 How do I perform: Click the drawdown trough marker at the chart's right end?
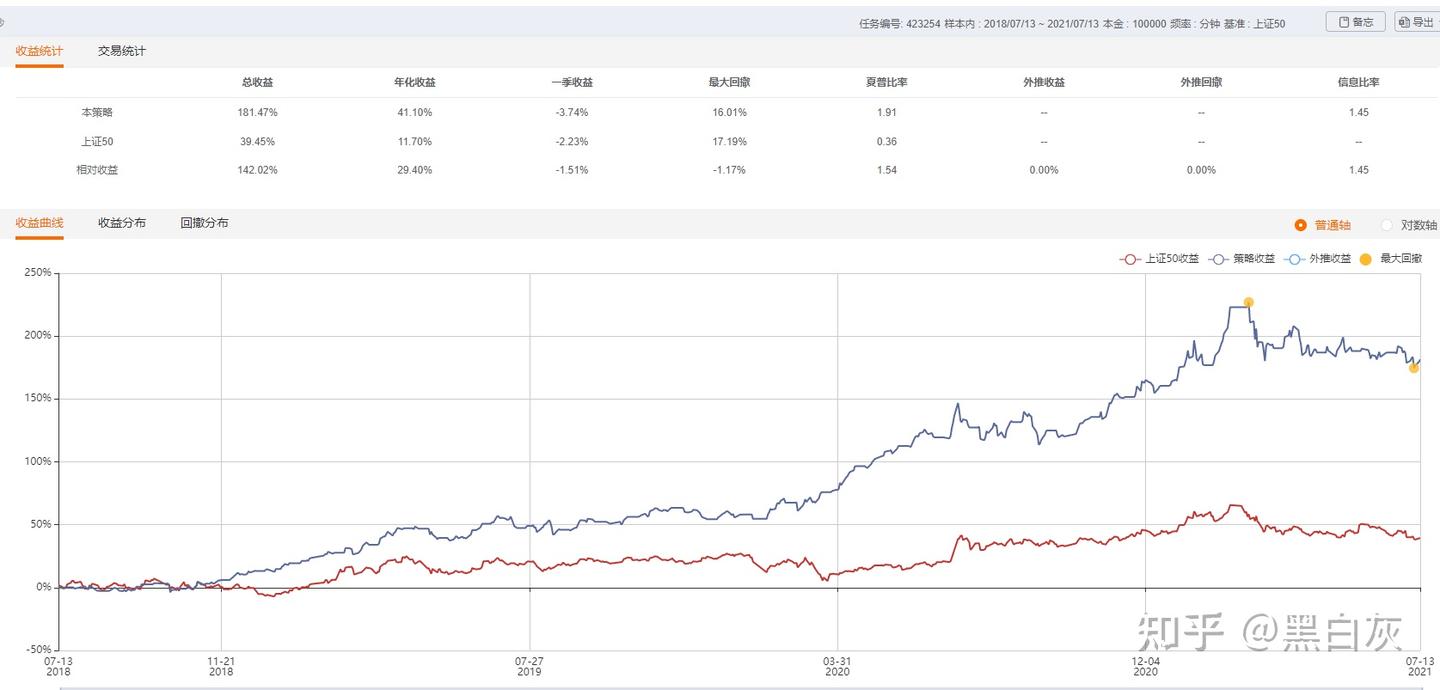coord(1414,368)
